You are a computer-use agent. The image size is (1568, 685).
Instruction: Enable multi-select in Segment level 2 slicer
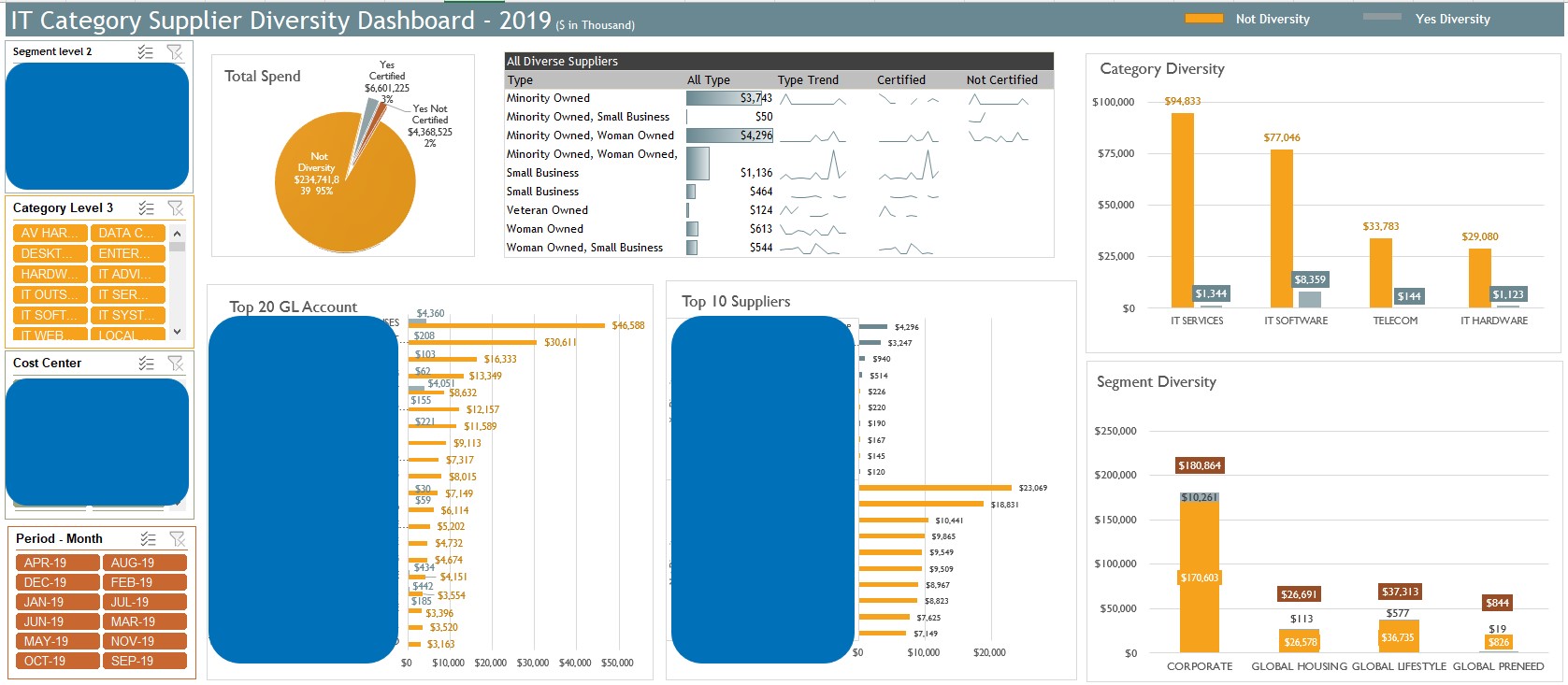[145, 52]
